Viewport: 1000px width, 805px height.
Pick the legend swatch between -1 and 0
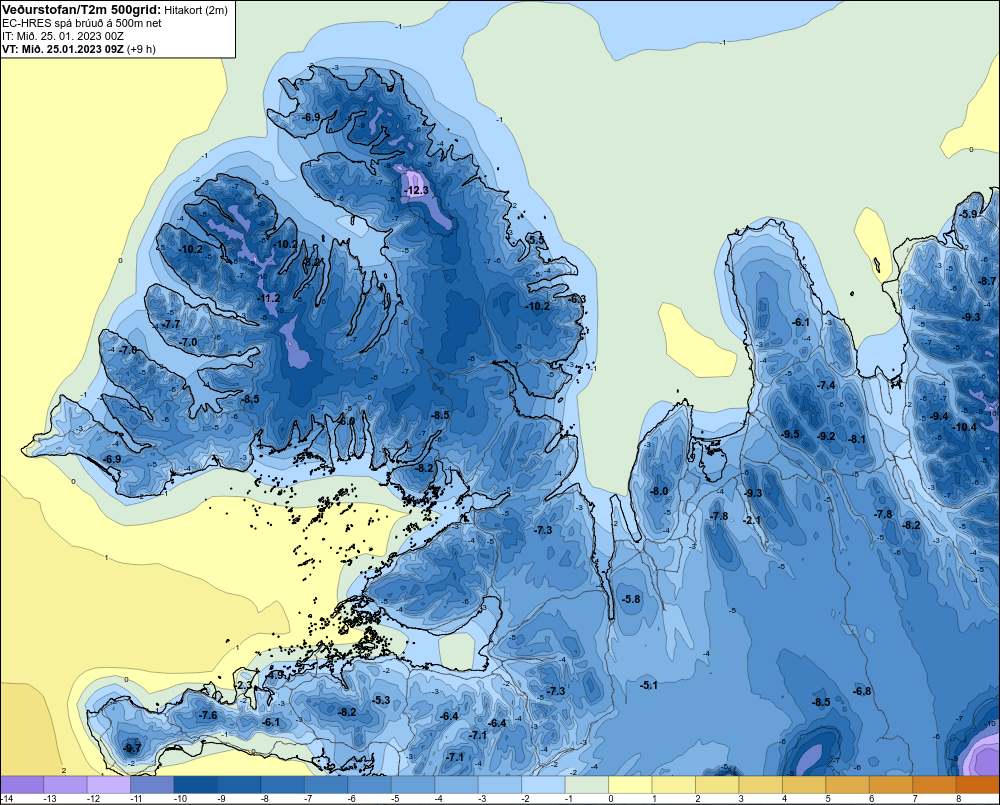point(587,785)
